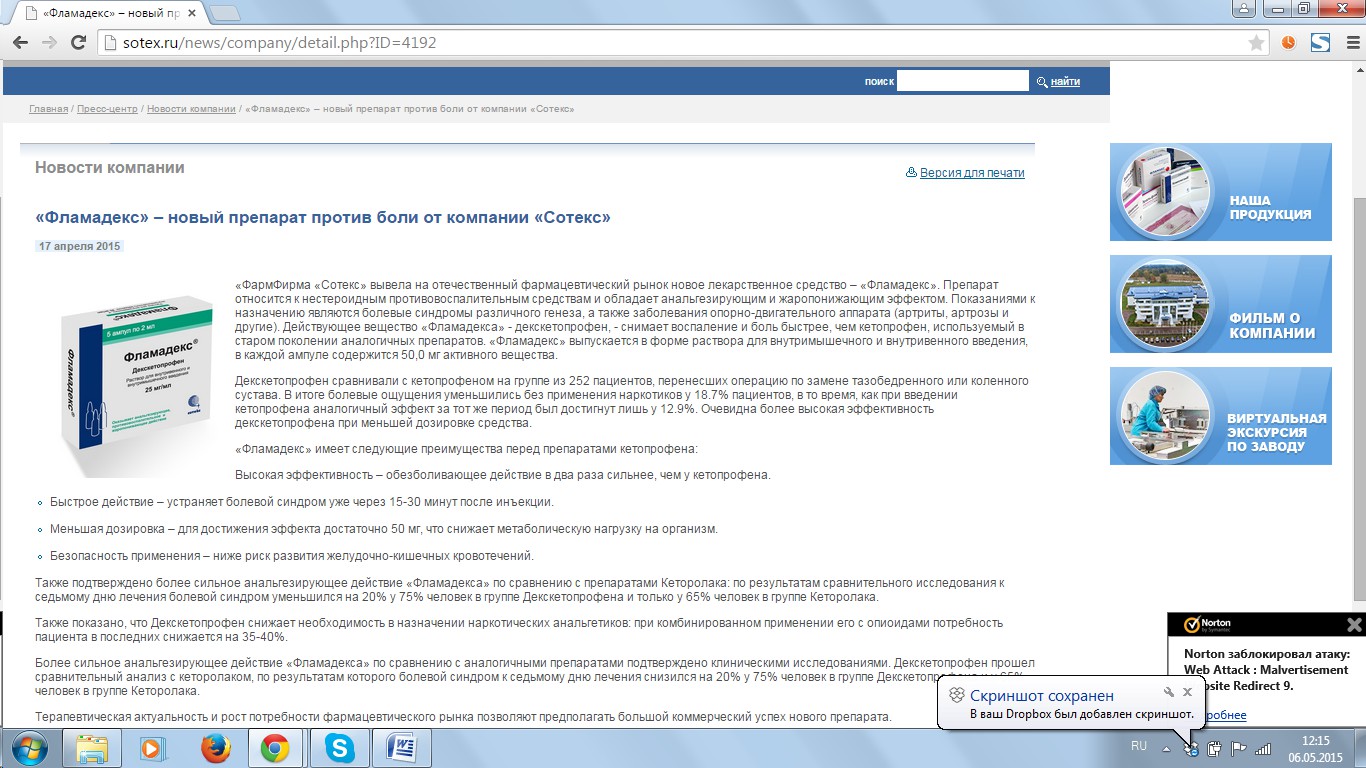Open Skype from the taskbar

coord(339,748)
